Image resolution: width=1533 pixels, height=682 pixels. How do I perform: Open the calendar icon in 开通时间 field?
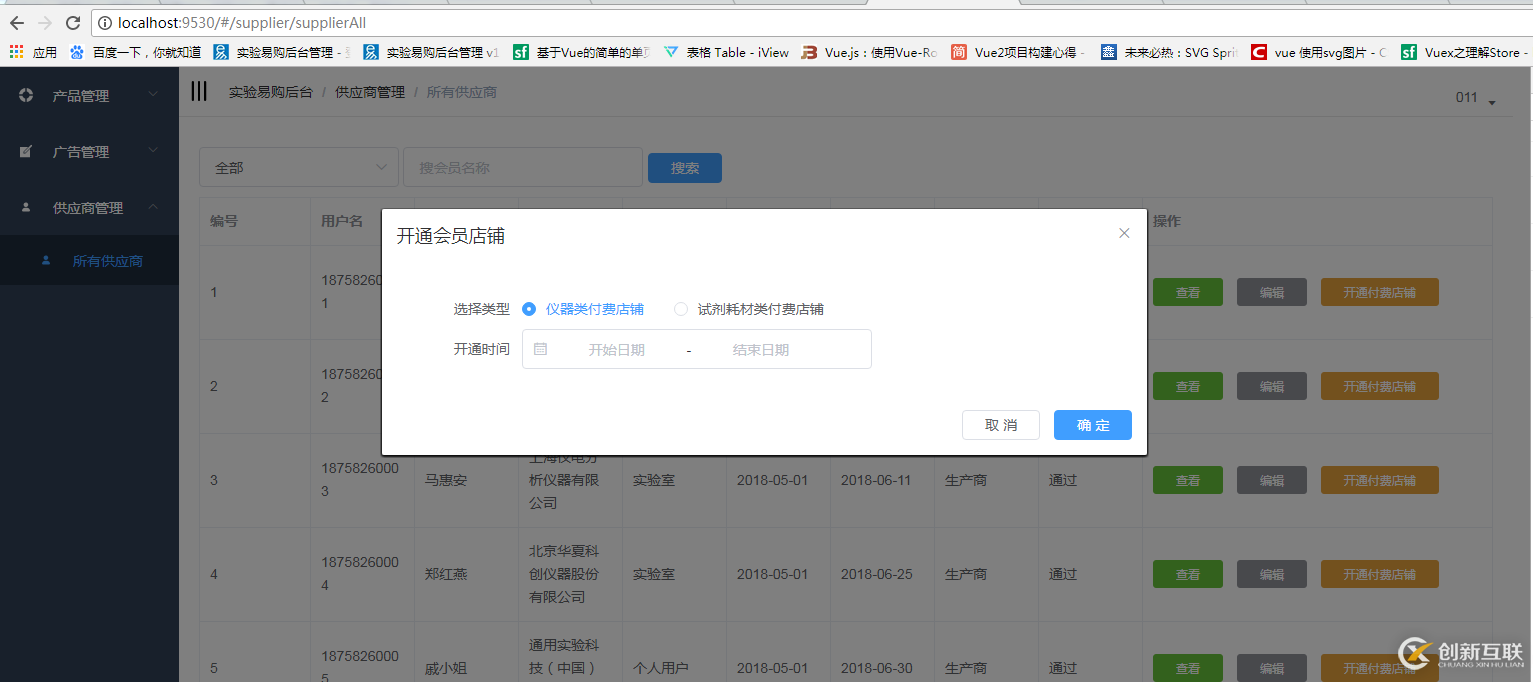point(541,348)
